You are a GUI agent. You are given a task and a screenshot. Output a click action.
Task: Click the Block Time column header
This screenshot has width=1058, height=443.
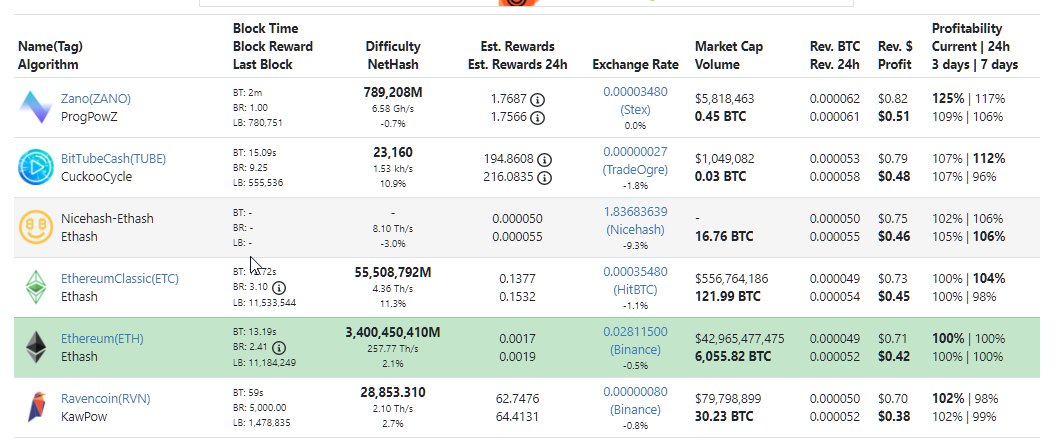273,47
